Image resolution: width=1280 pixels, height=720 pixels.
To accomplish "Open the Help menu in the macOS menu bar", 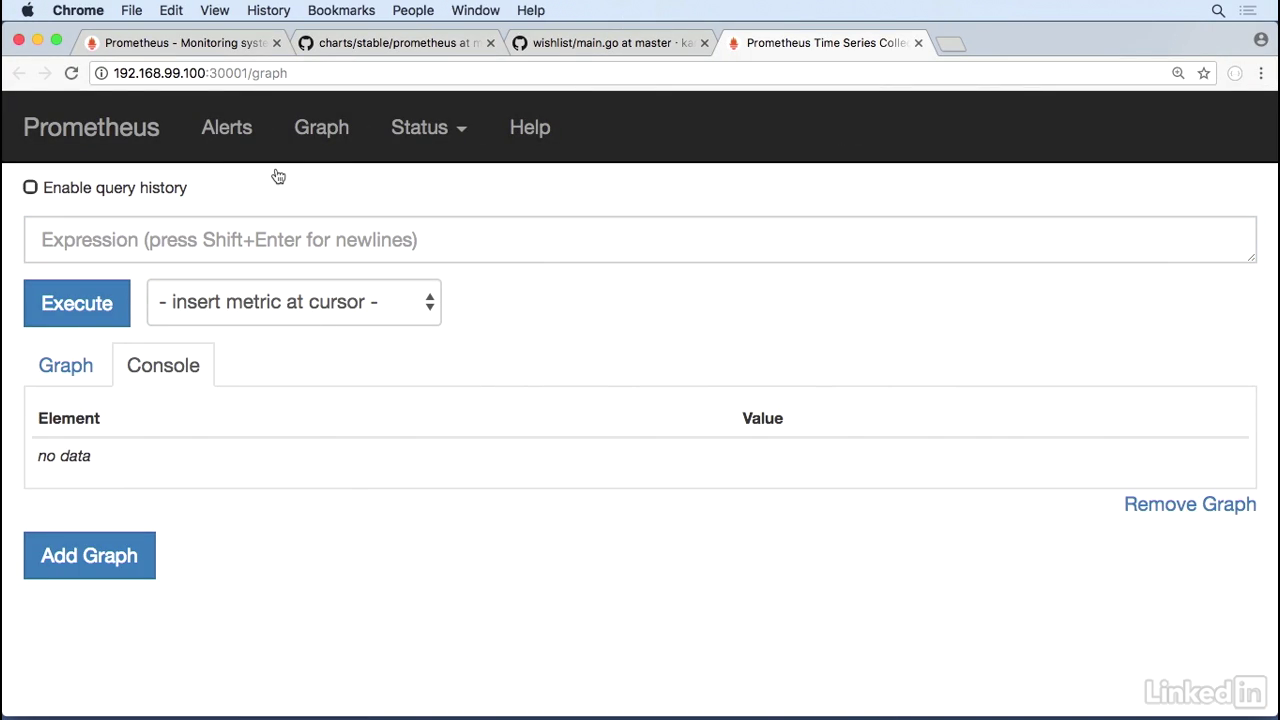I will tap(531, 10).
